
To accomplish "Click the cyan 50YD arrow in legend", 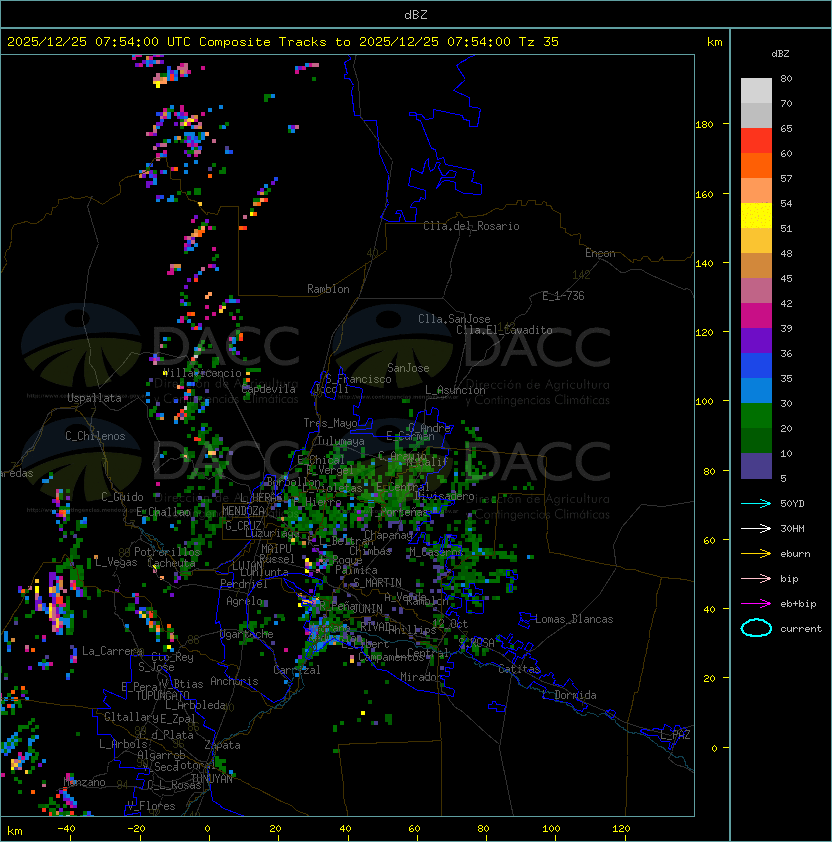I will click(x=756, y=504).
